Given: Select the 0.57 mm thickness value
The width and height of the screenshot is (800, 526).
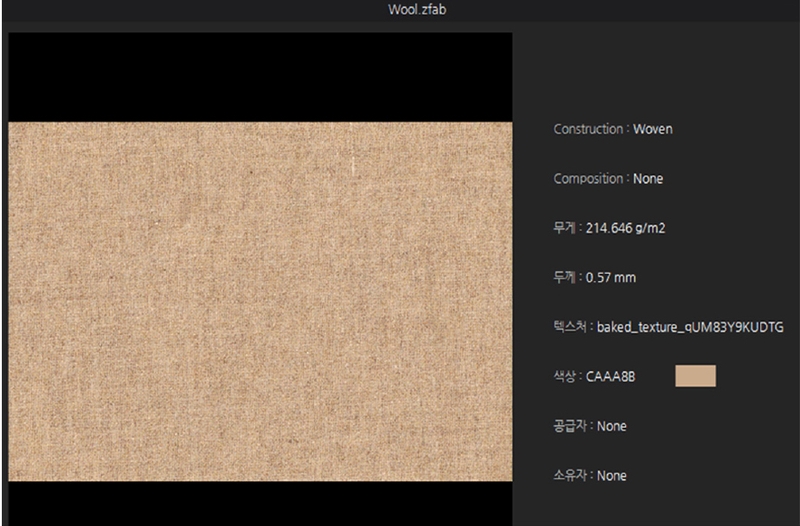Looking at the screenshot, I should click(x=610, y=278).
